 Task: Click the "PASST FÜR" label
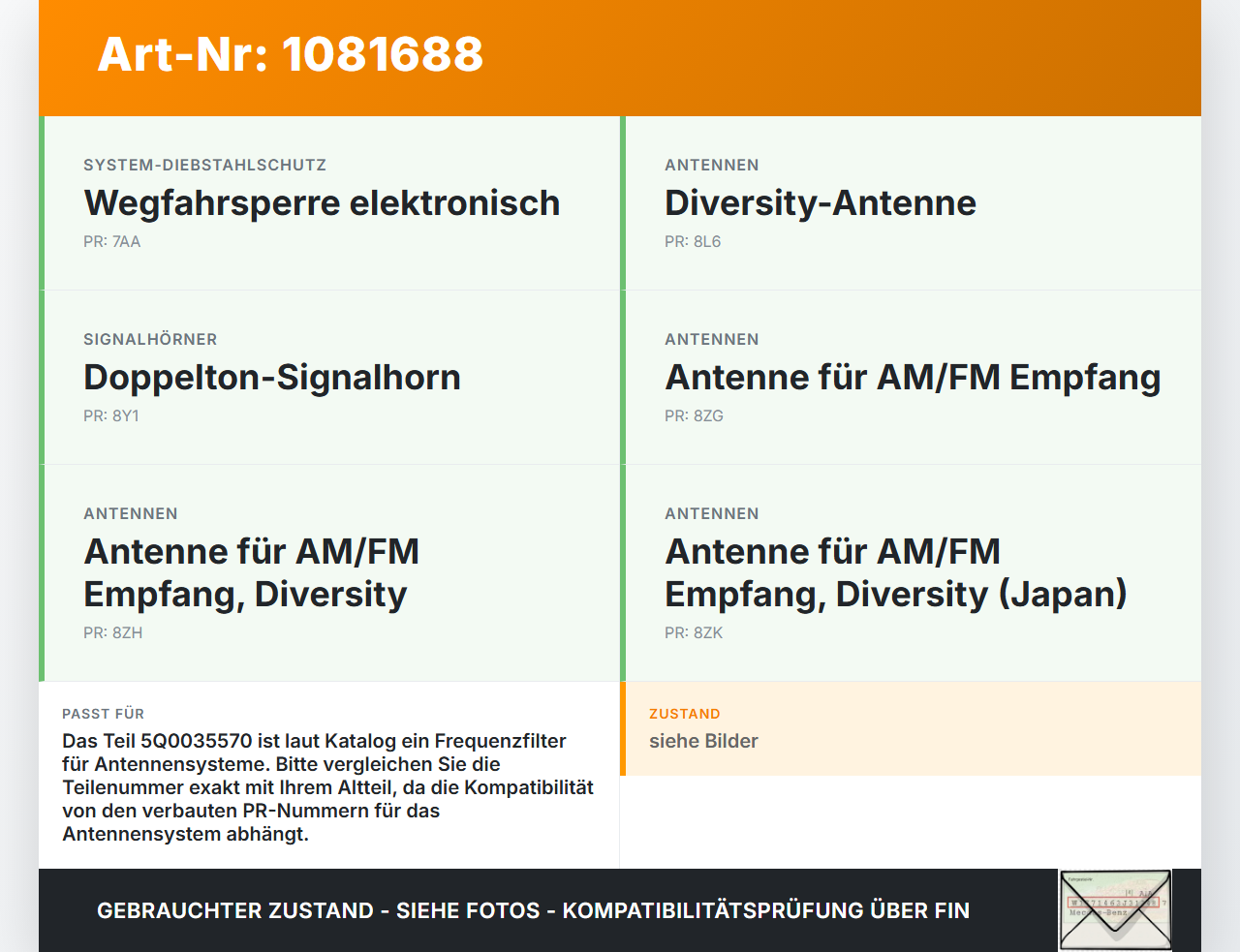click(104, 714)
